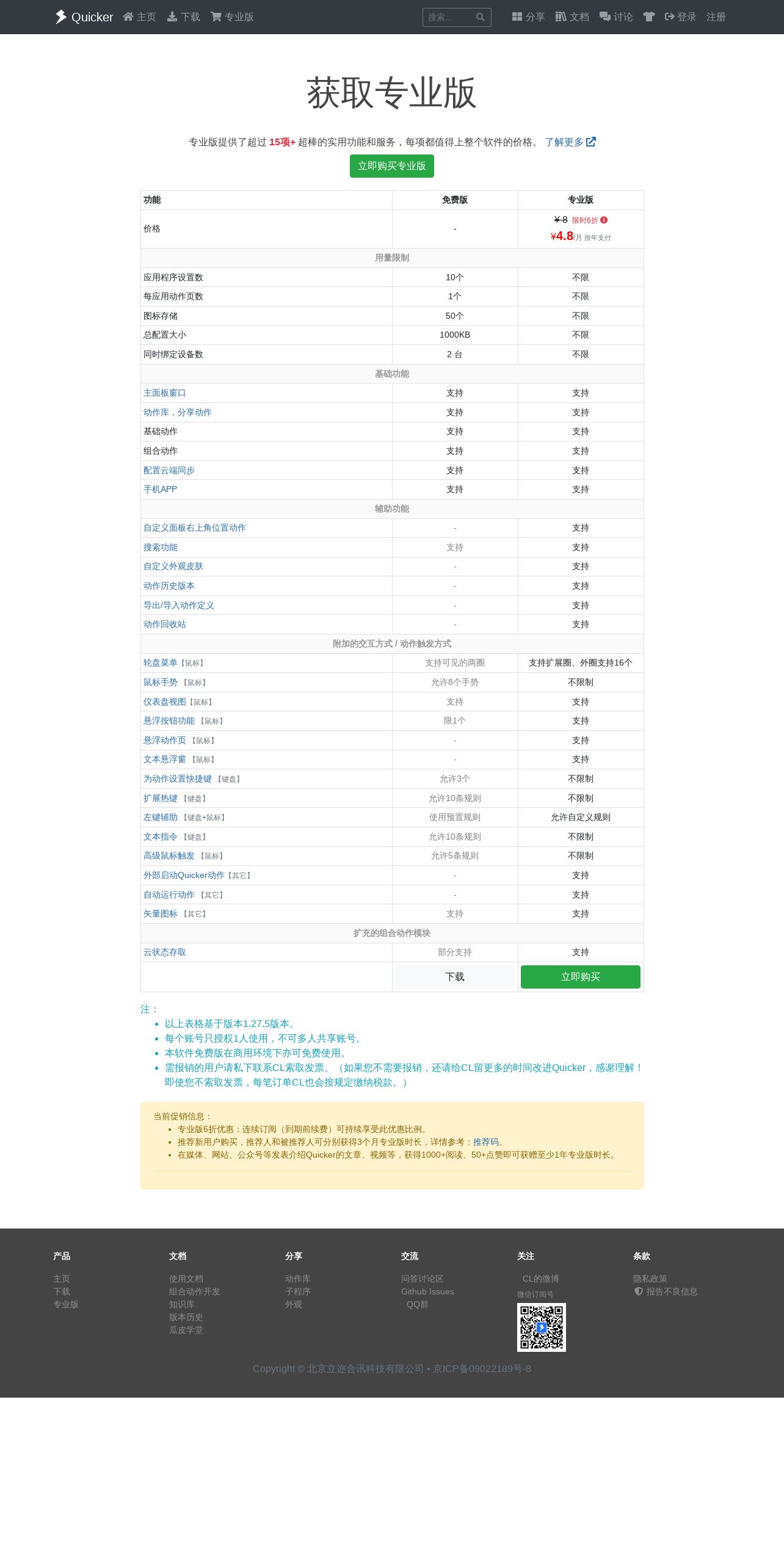This screenshot has height=1568, width=784.
Task: Open footer link 版本历史
Action: pyautogui.click(x=186, y=1317)
